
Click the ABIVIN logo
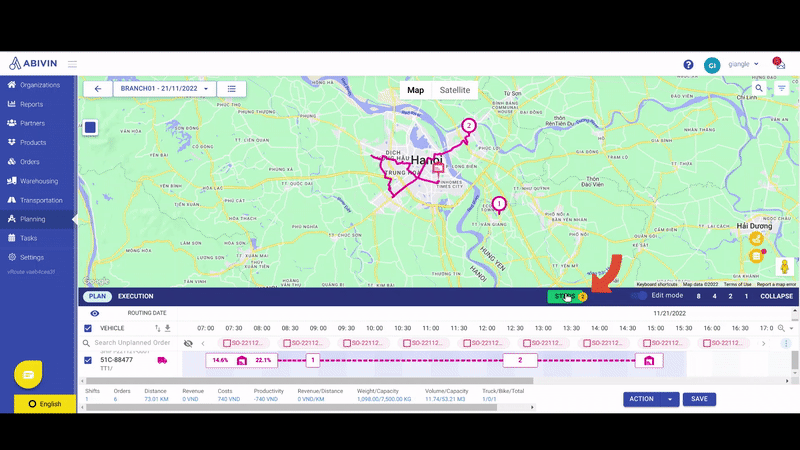tap(33, 63)
